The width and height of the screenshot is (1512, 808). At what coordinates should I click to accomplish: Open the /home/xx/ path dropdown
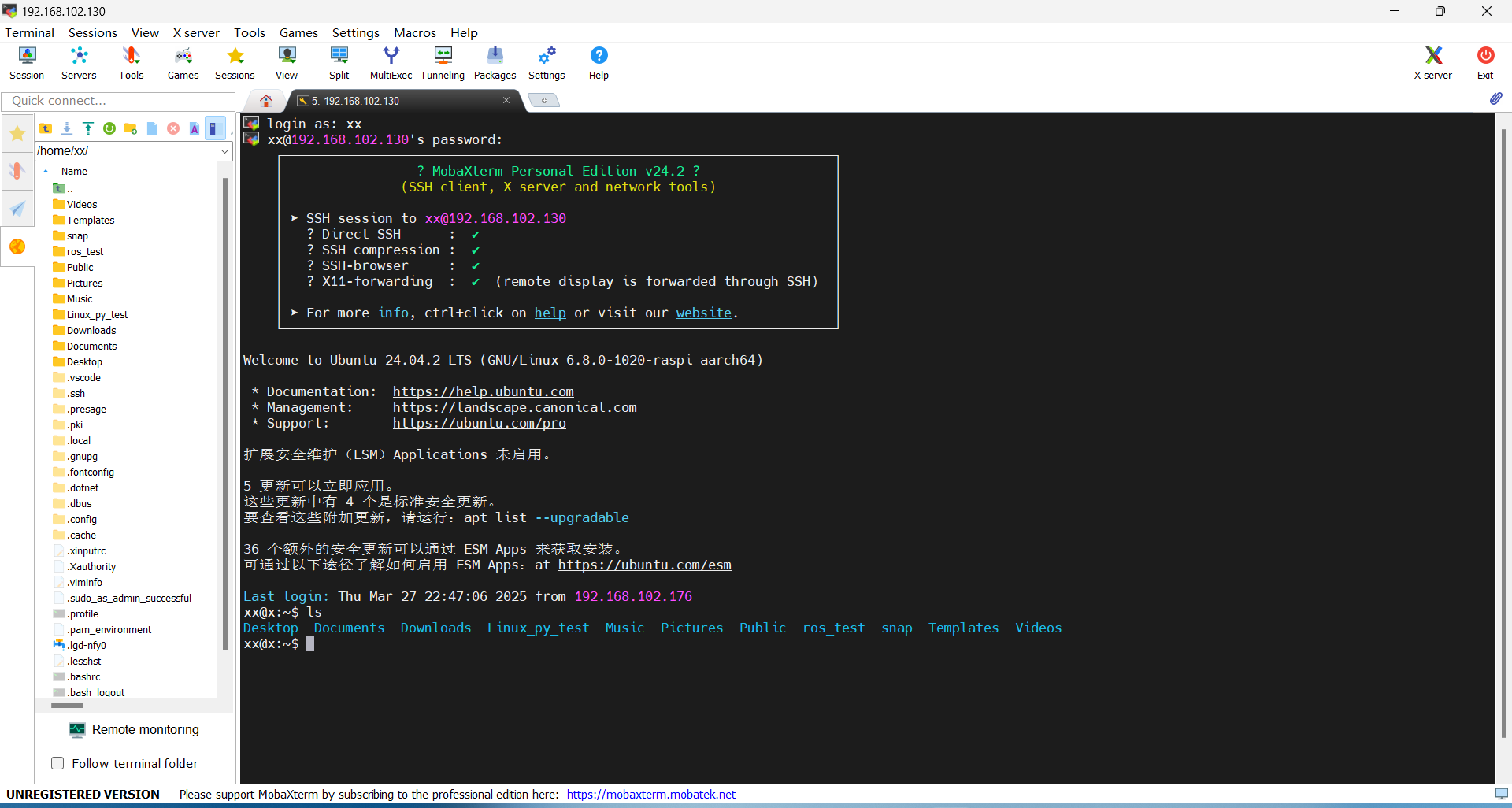pos(225,150)
